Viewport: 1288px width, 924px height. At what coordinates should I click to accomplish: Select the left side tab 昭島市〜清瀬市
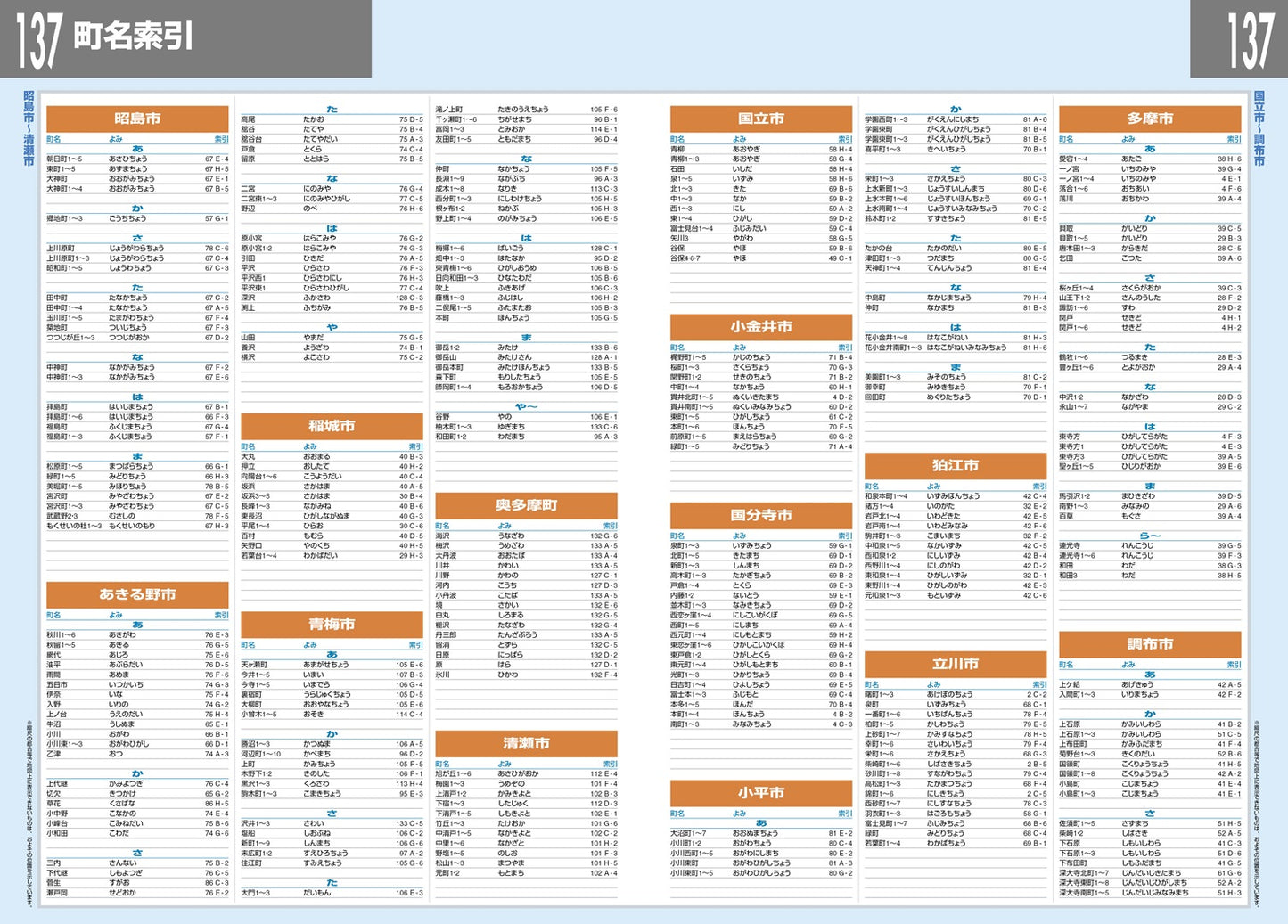tap(28, 128)
